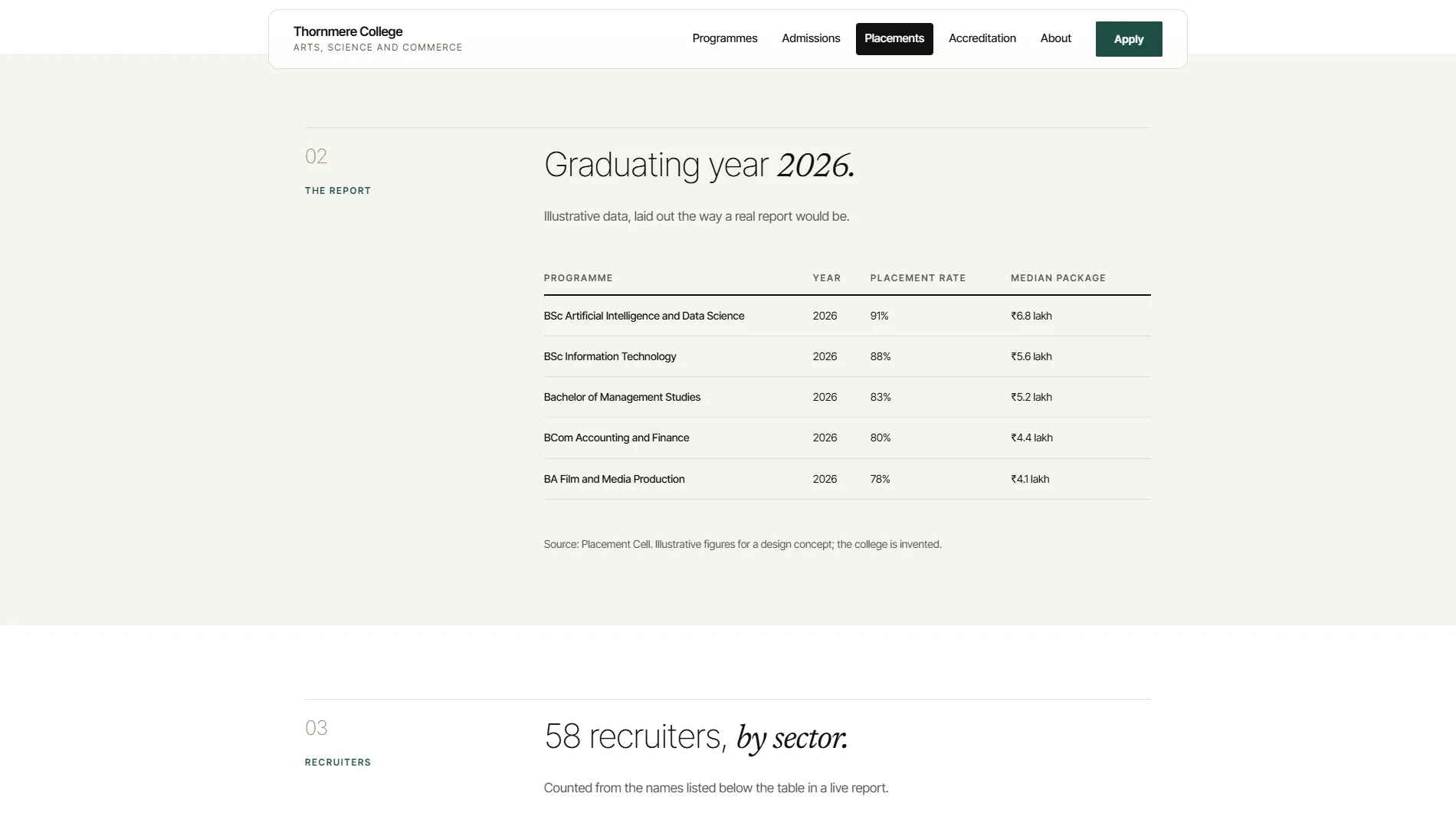The image size is (1456, 823).
Task: Click the 83% placement rate cell
Action: click(x=880, y=397)
